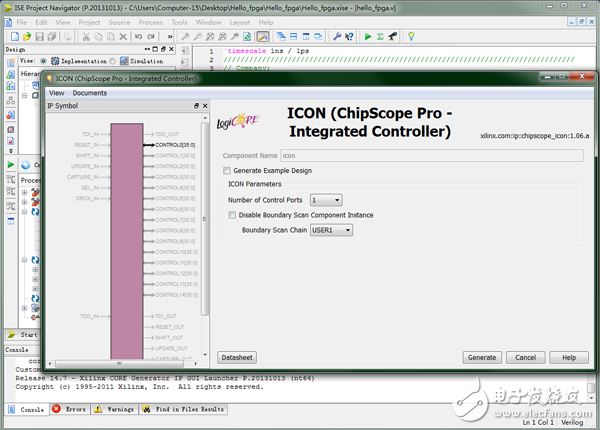Open the Documents menu in ICON dialog
Viewport: 600px width, 430px height.
(x=89, y=93)
